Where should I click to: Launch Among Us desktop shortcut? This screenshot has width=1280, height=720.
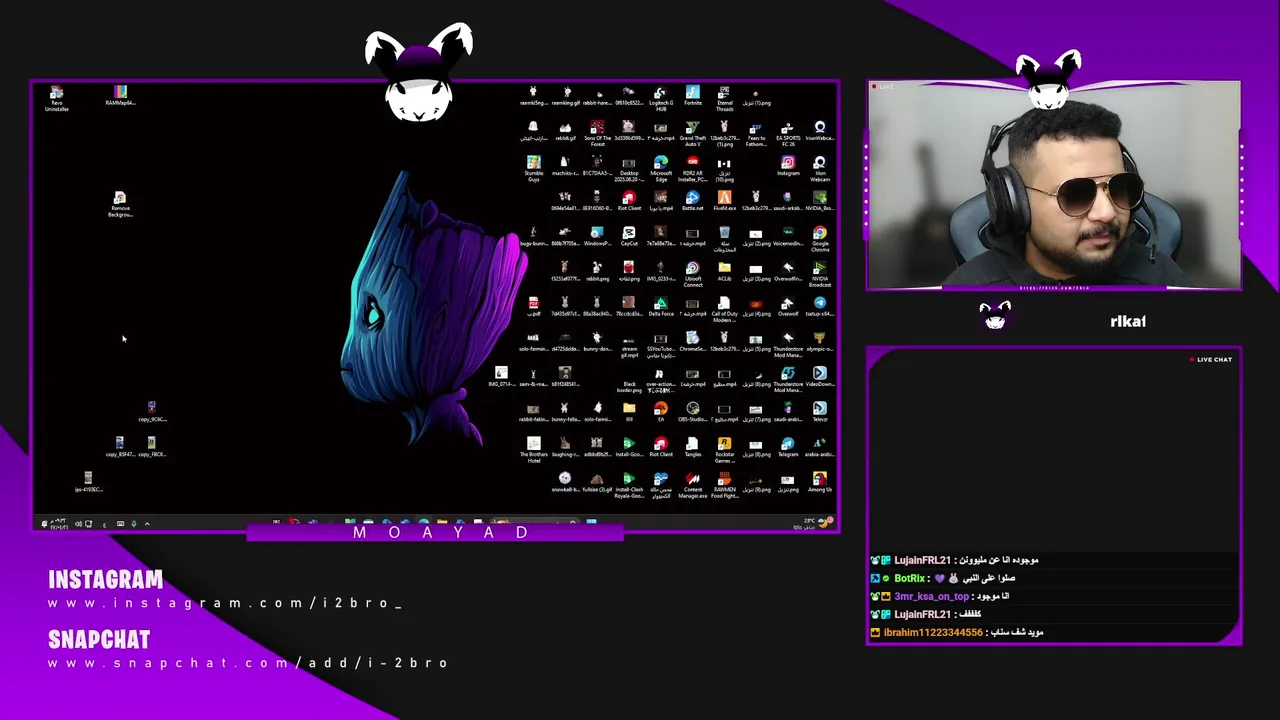820,482
